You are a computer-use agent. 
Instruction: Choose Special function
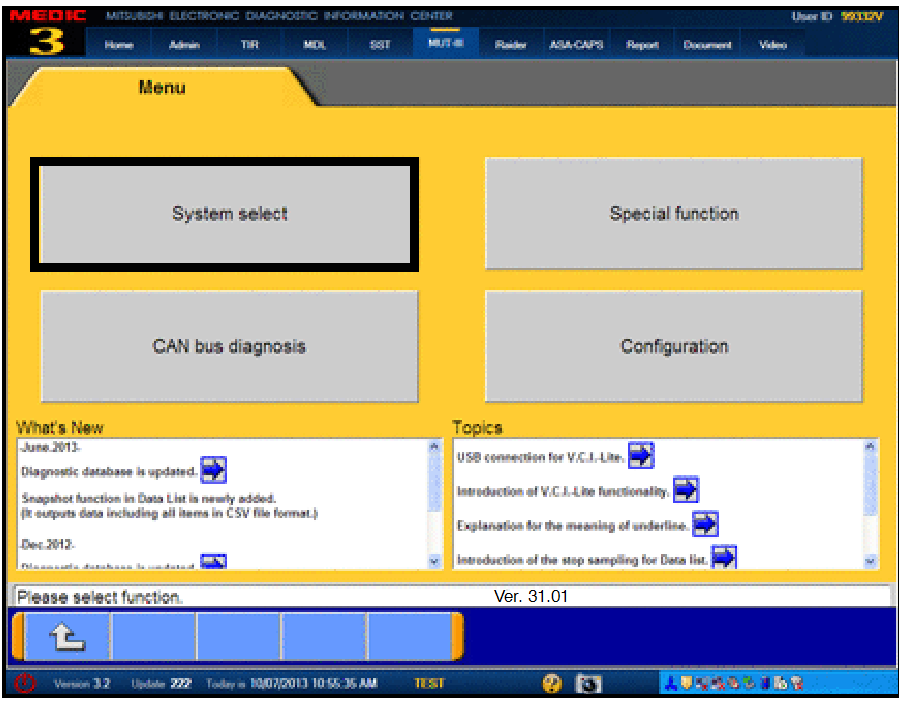[674, 213]
